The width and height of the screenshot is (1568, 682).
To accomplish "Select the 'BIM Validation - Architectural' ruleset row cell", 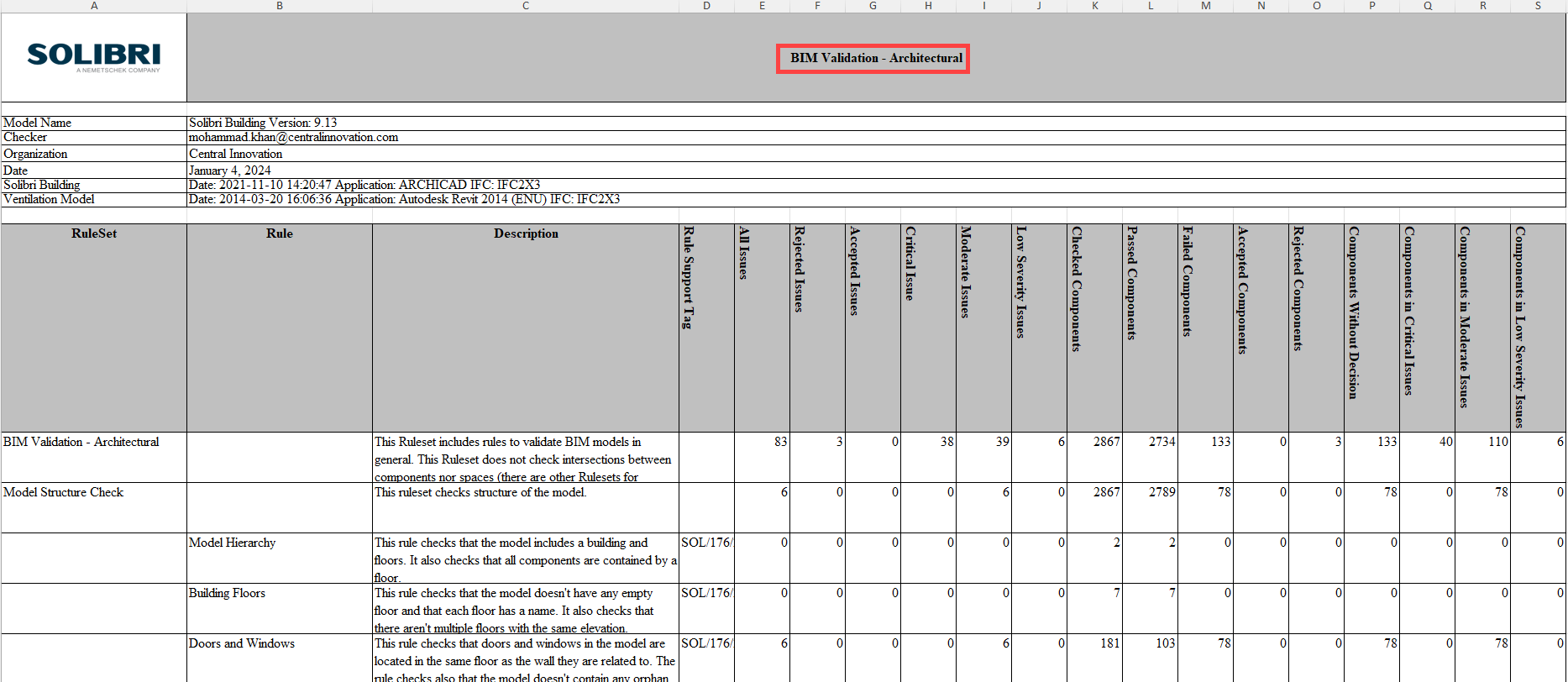I will (94, 457).
